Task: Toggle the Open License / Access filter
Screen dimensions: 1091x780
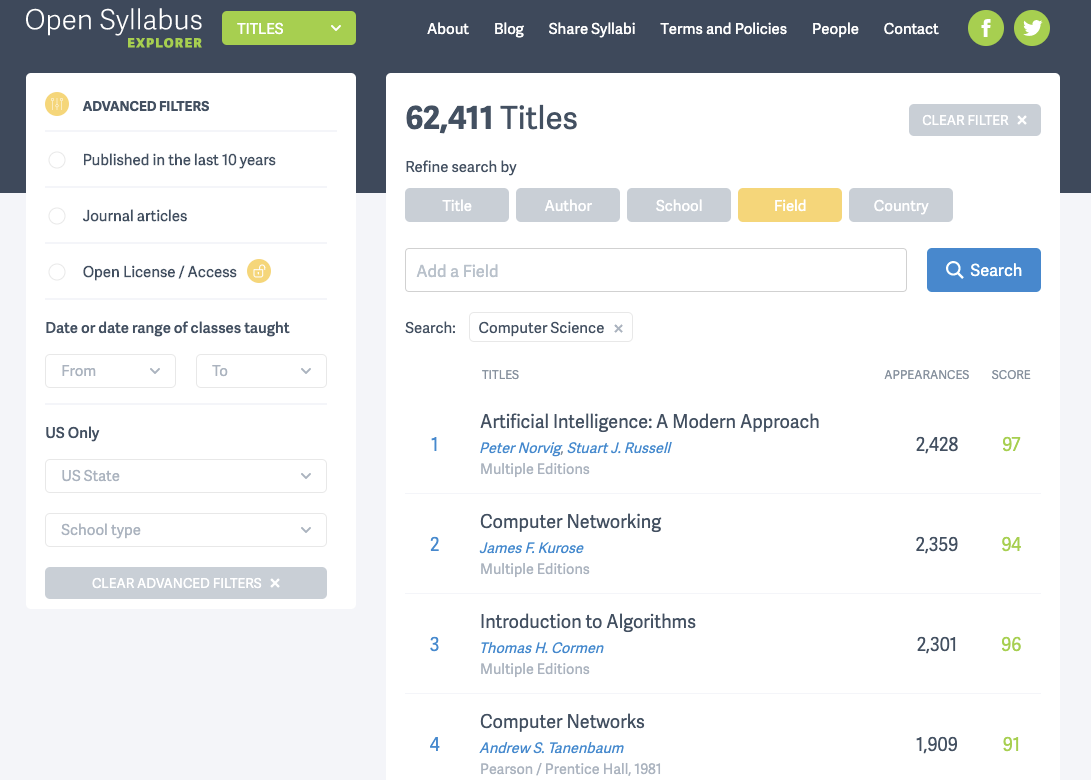Action: [x=57, y=271]
